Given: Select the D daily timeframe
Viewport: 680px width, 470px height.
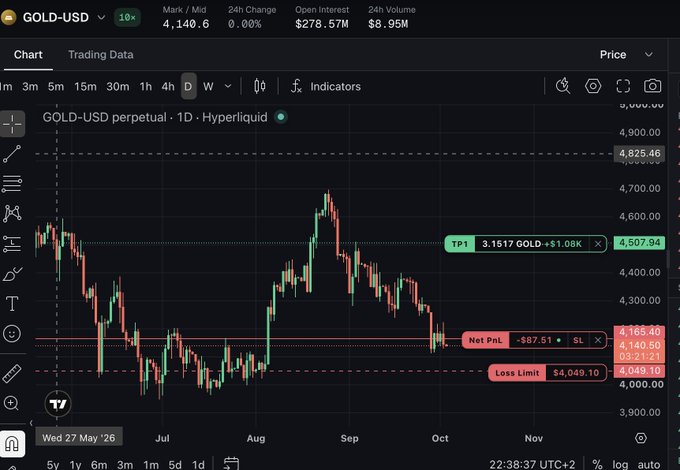Looking at the screenshot, I should coord(188,86).
